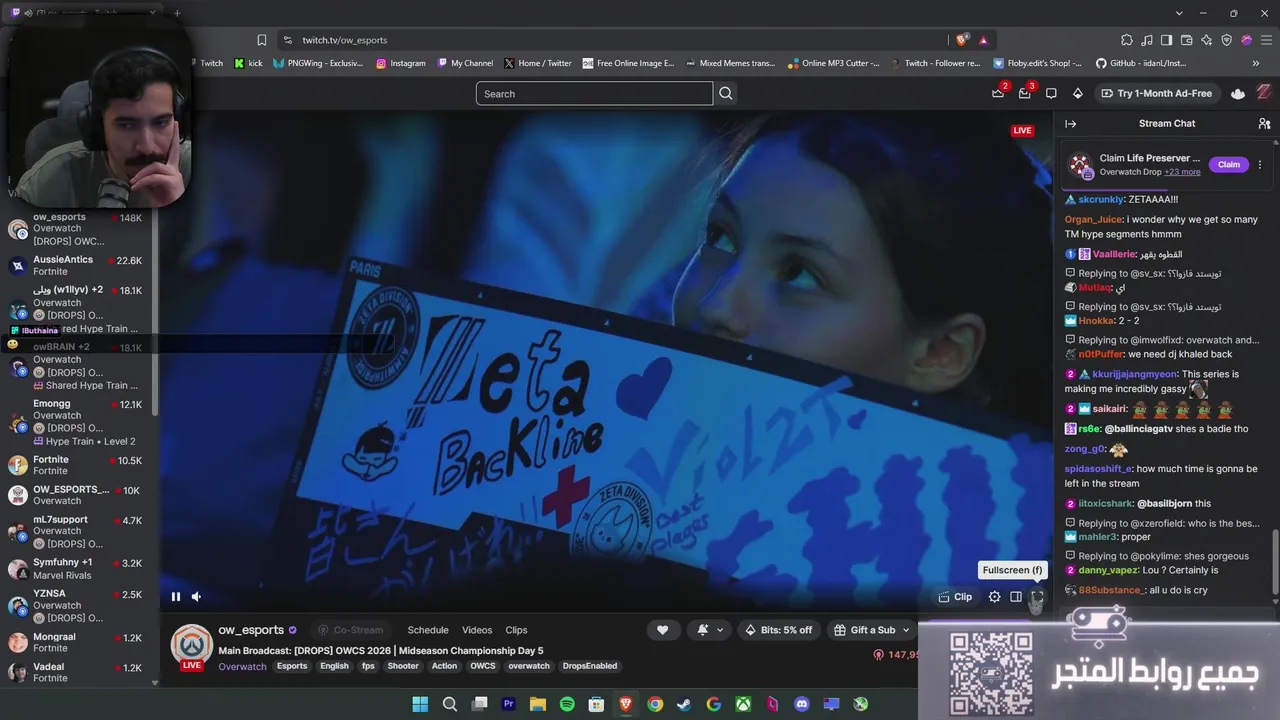The height and width of the screenshot is (720, 1280).
Task: Open the Videos tab
Action: pos(477,630)
